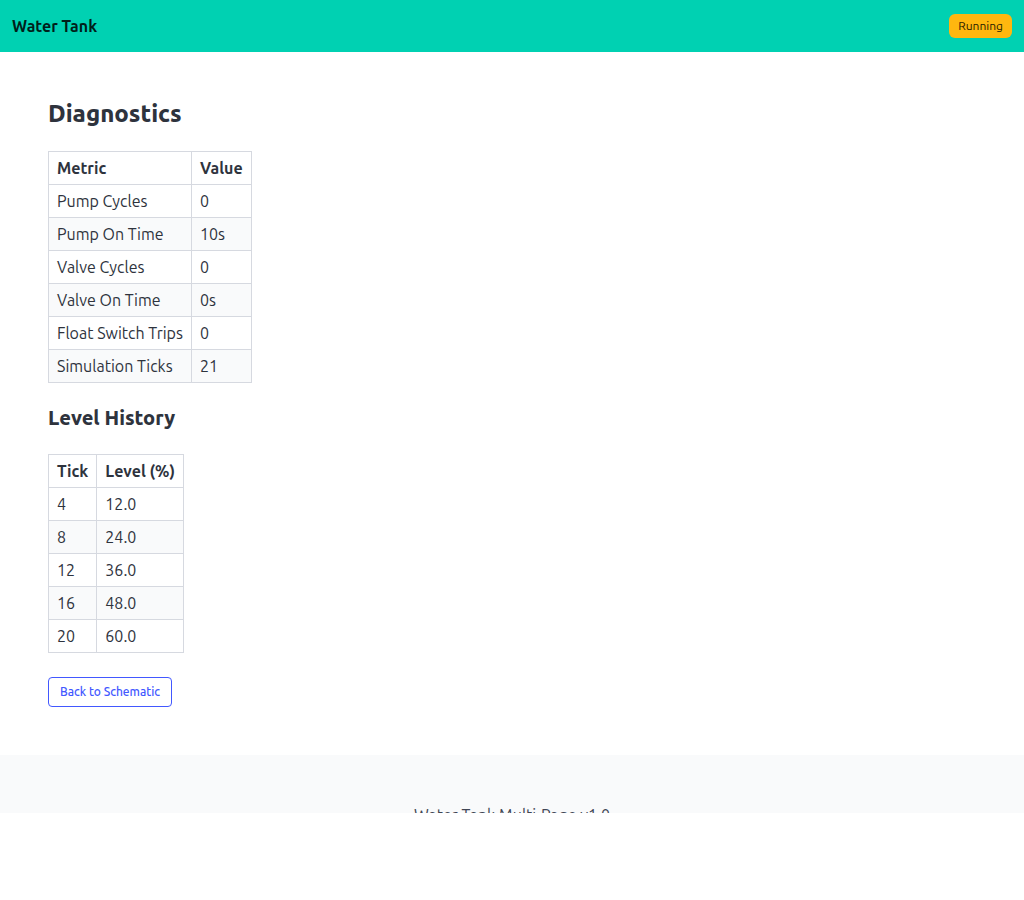Click the 36.0 level value
1024x900 pixels.
pos(121,570)
